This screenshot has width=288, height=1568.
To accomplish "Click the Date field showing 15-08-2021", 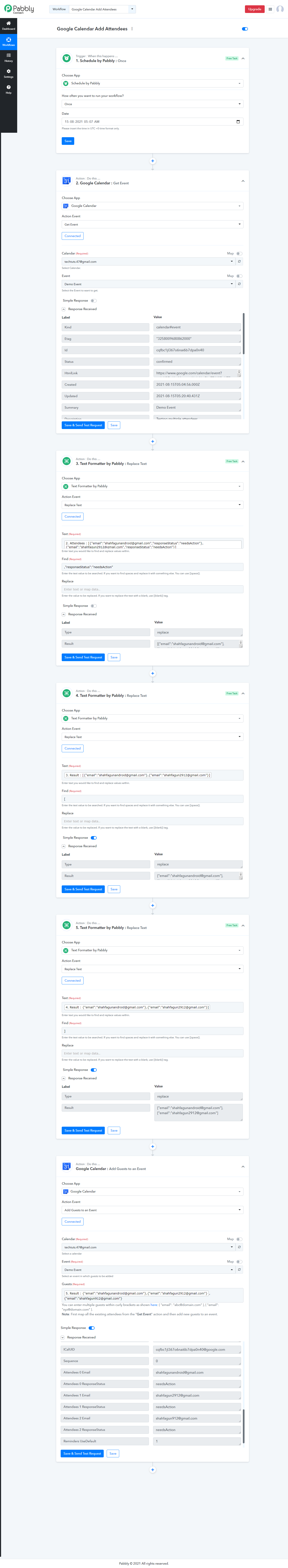I will (x=152, y=122).
